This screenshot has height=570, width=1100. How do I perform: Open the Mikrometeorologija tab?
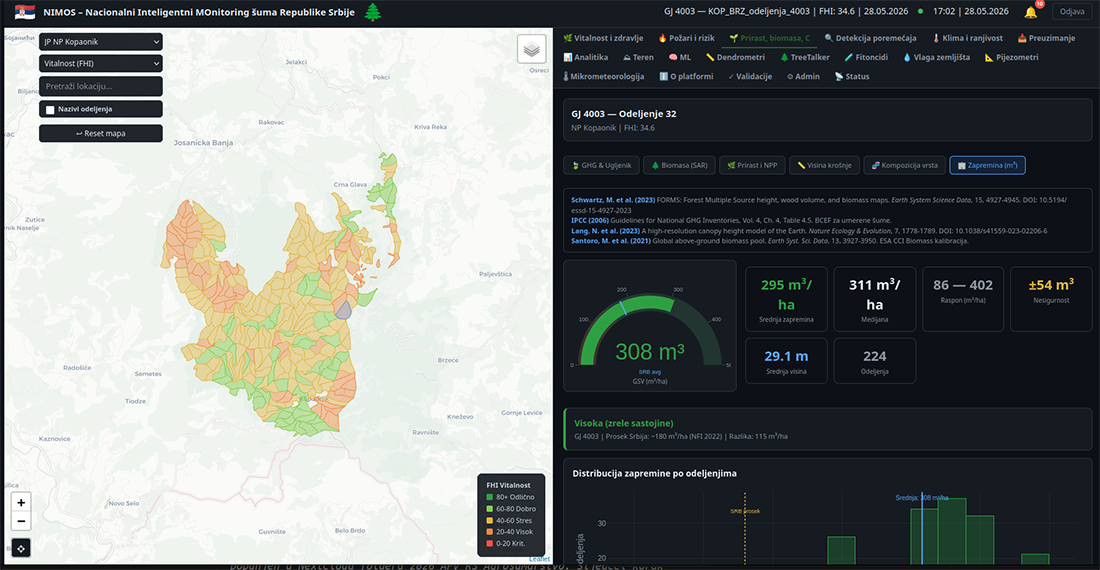point(603,76)
